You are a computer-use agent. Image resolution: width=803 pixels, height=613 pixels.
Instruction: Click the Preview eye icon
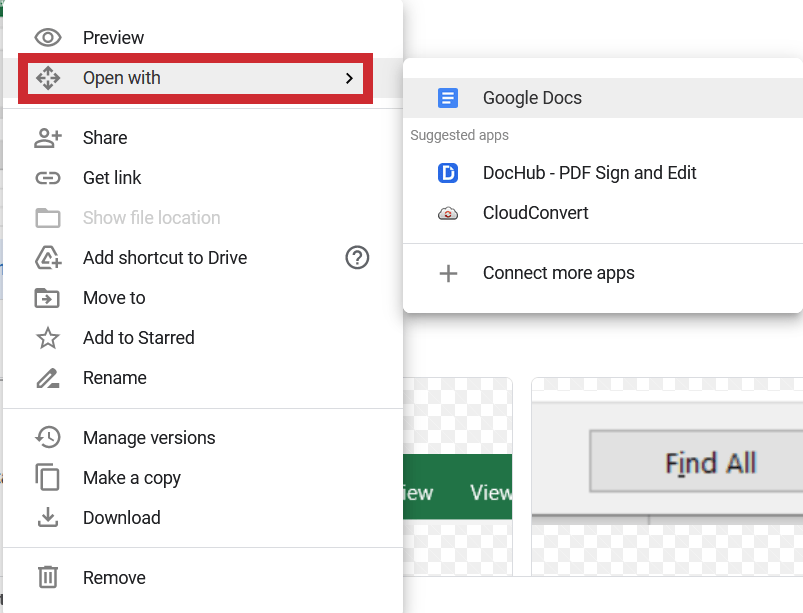[48, 38]
